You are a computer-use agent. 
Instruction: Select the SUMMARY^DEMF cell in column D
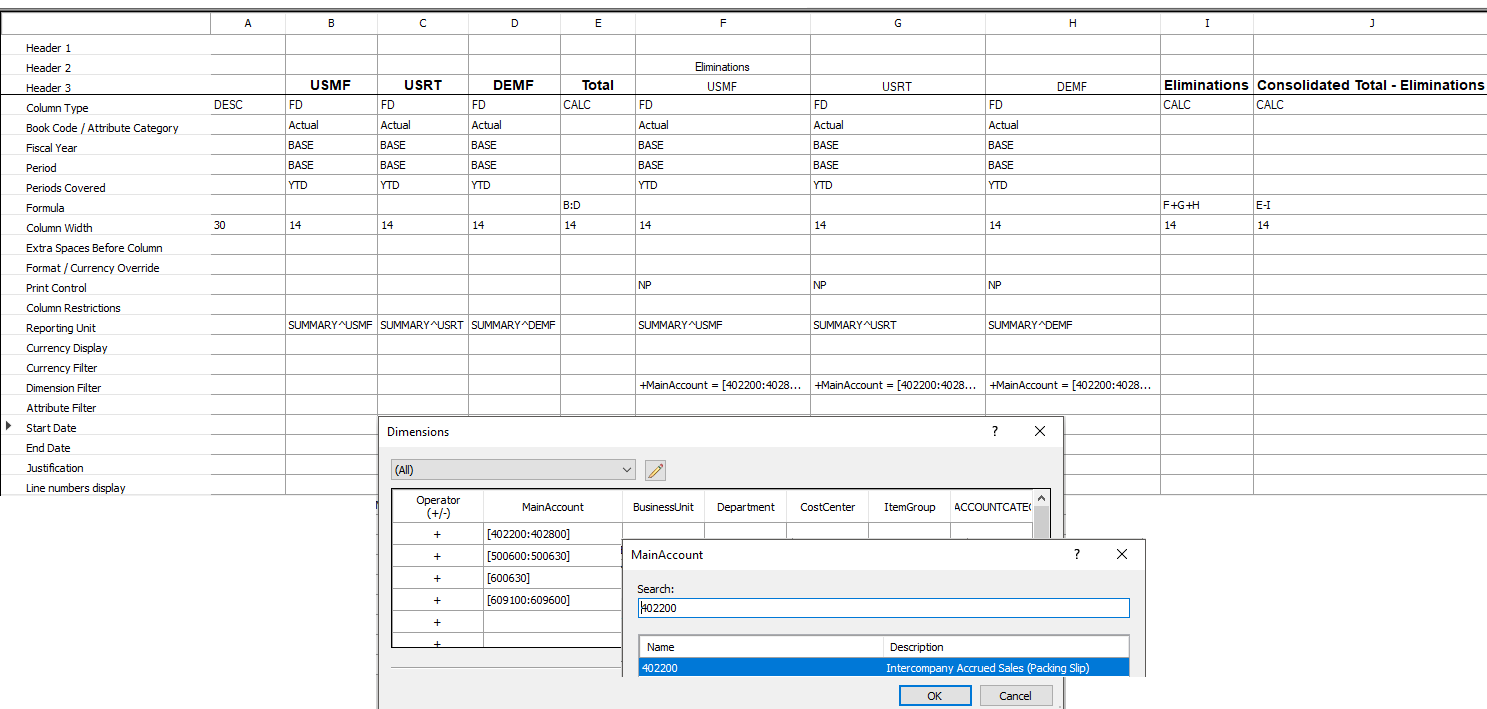(x=514, y=325)
